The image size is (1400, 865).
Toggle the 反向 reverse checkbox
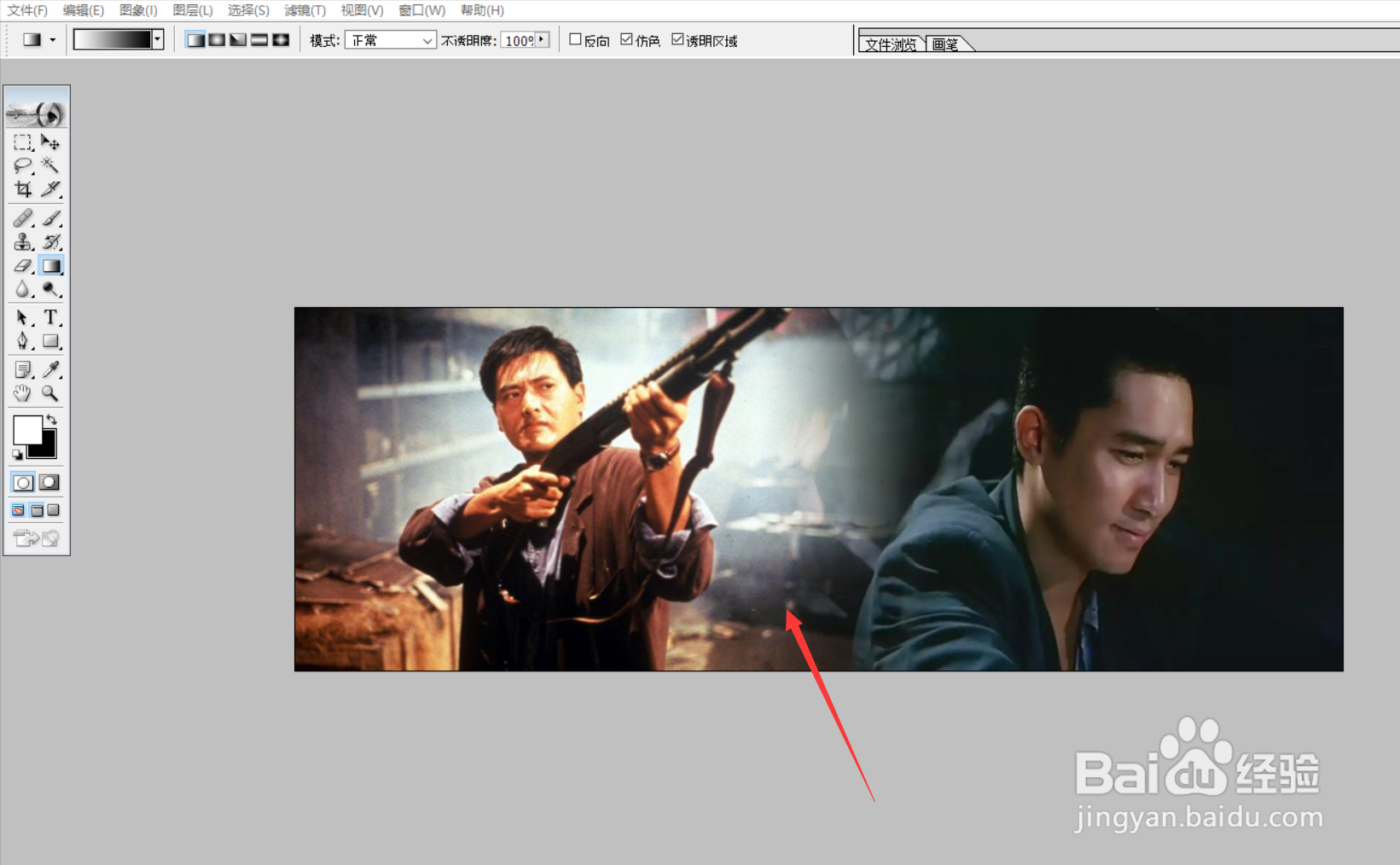pos(575,39)
